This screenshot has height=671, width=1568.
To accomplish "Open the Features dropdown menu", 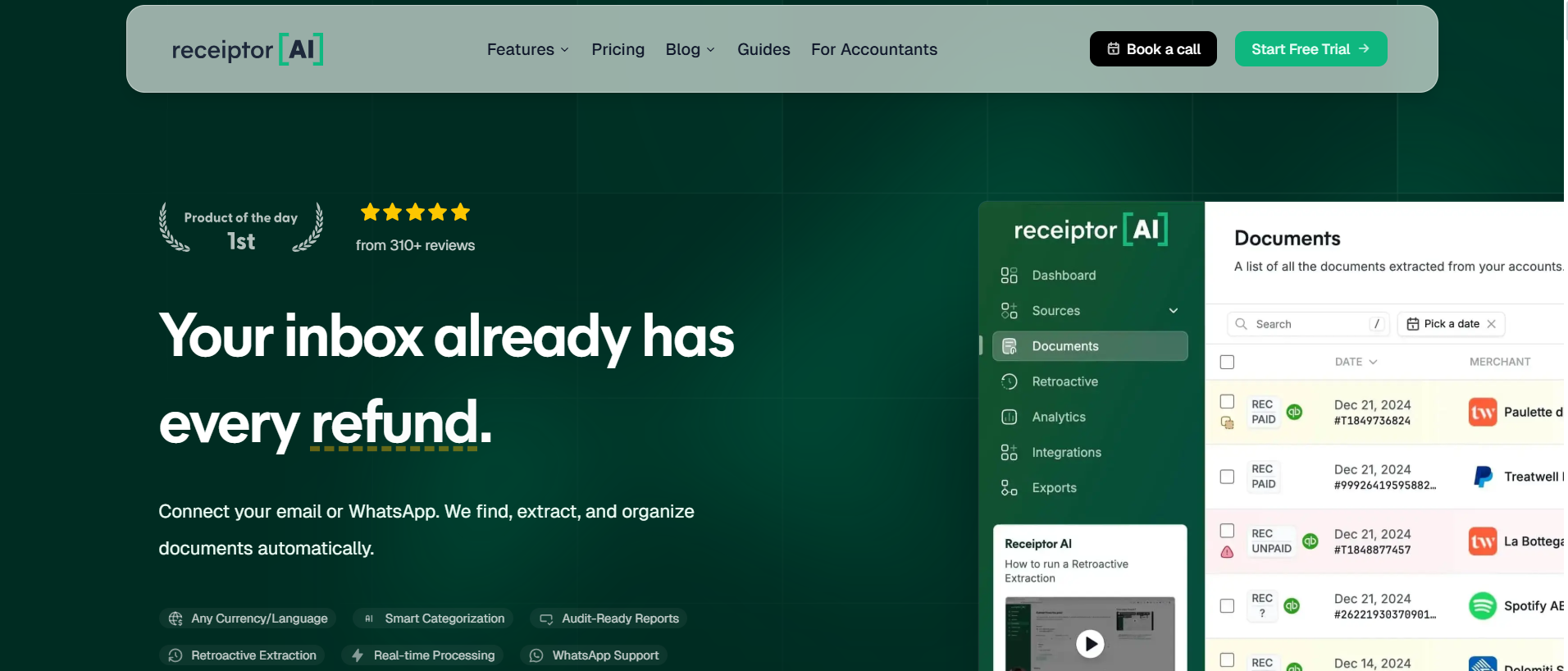I will coord(528,49).
